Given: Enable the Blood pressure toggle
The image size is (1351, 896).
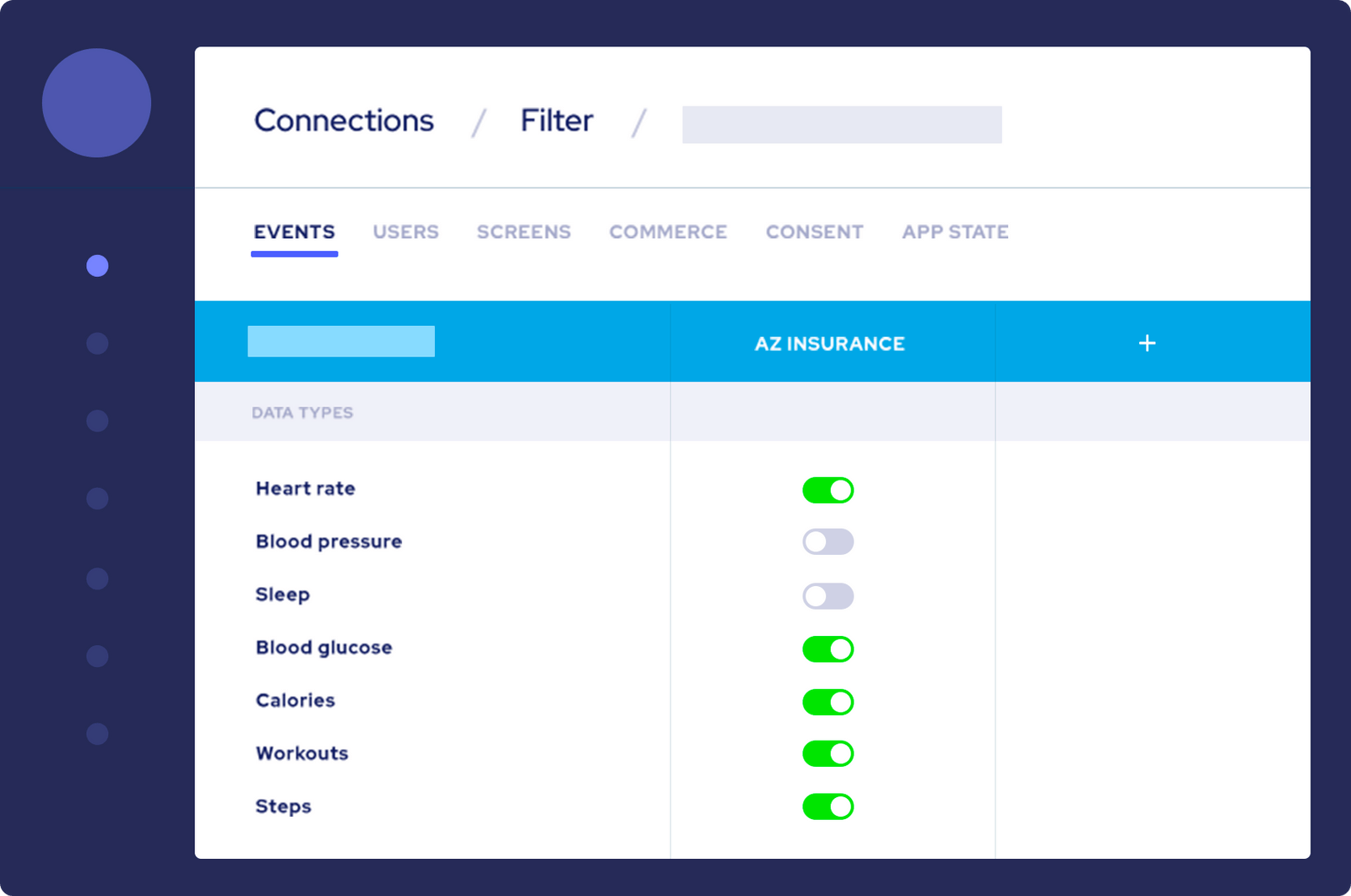Looking at the screenshot, I should (827, 541).
